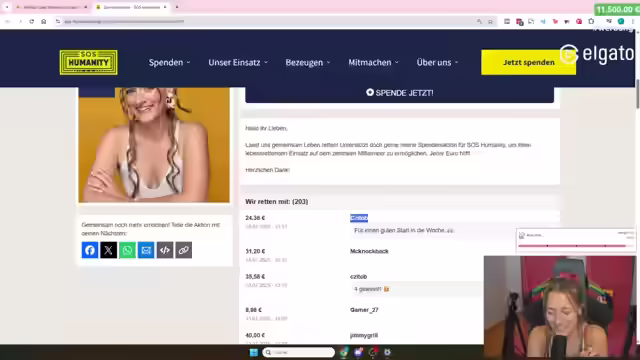Click the 24,36 € donation amount
The height and width of the screenshot is (360, 640).
click(255, 218)
